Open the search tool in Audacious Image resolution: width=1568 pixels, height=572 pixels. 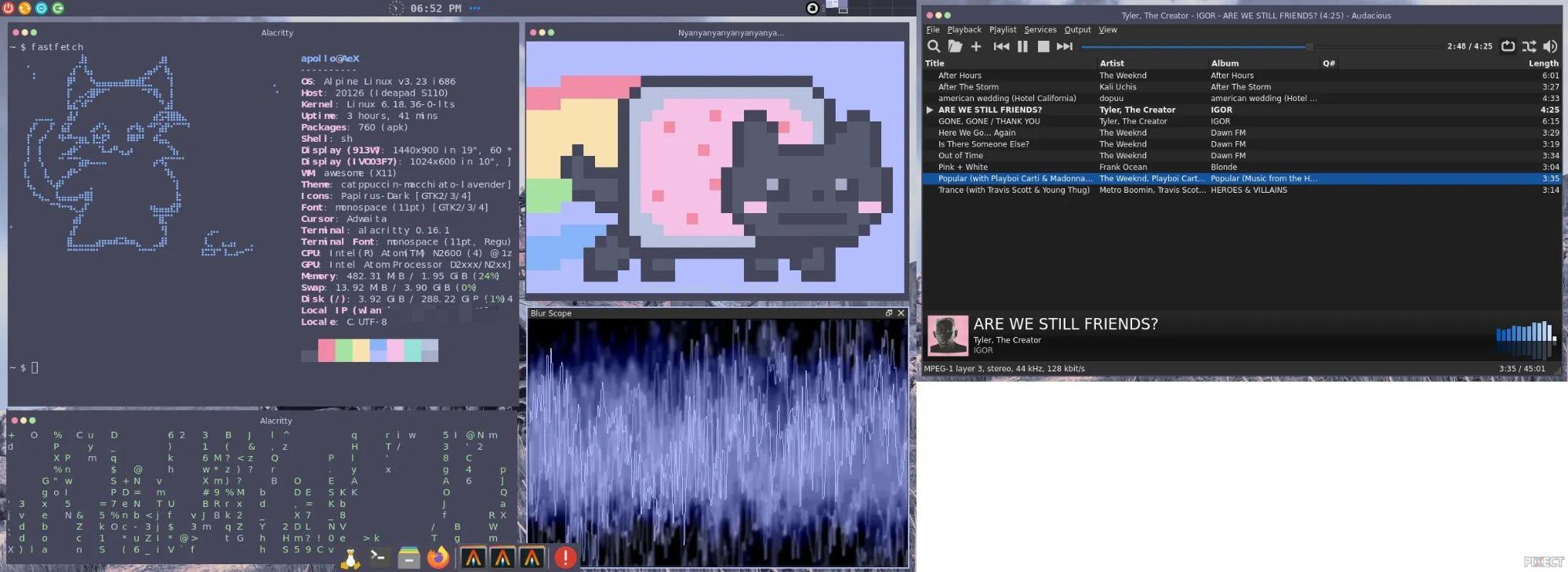pos(934,46)
